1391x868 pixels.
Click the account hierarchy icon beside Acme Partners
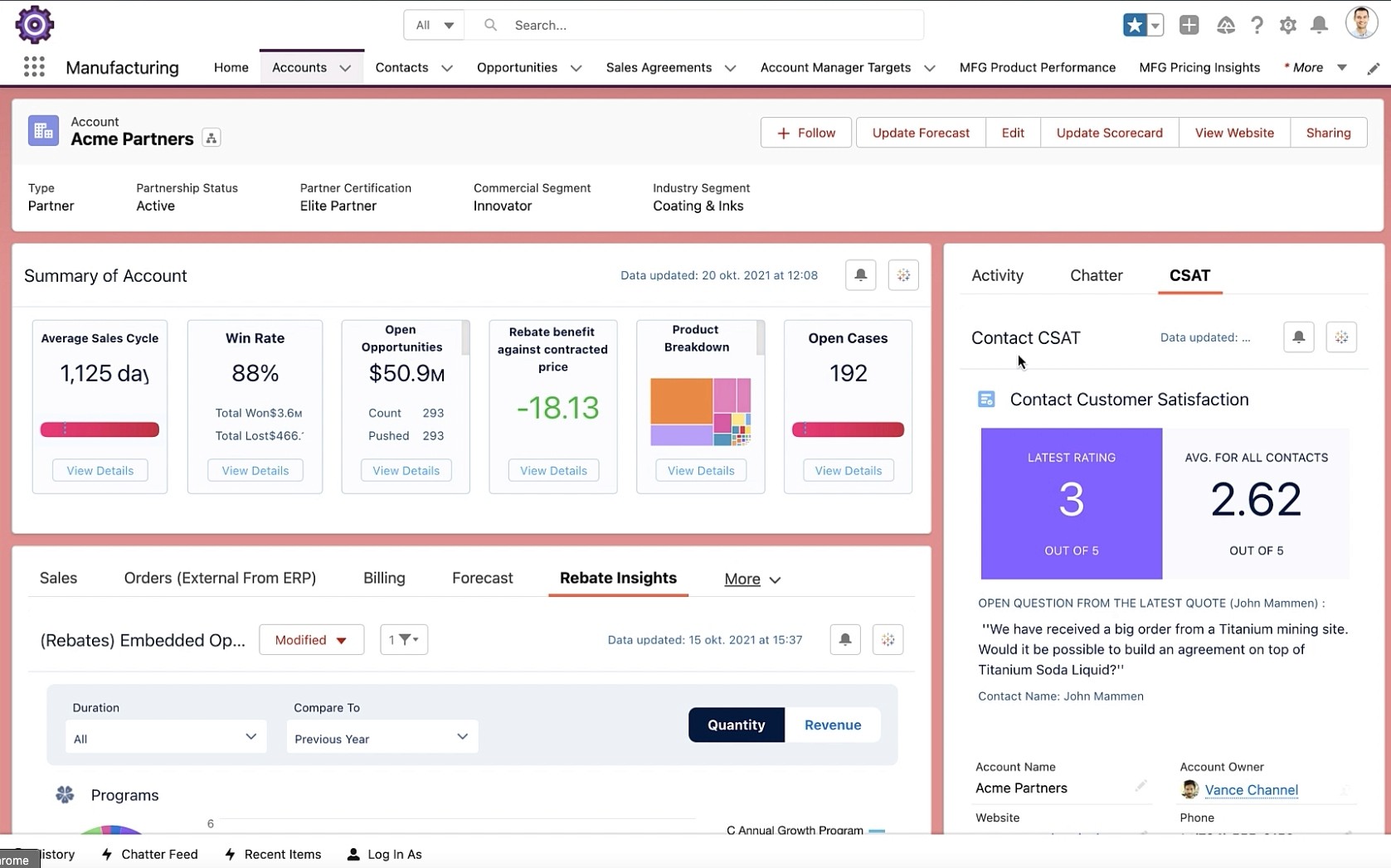point(212,138)
